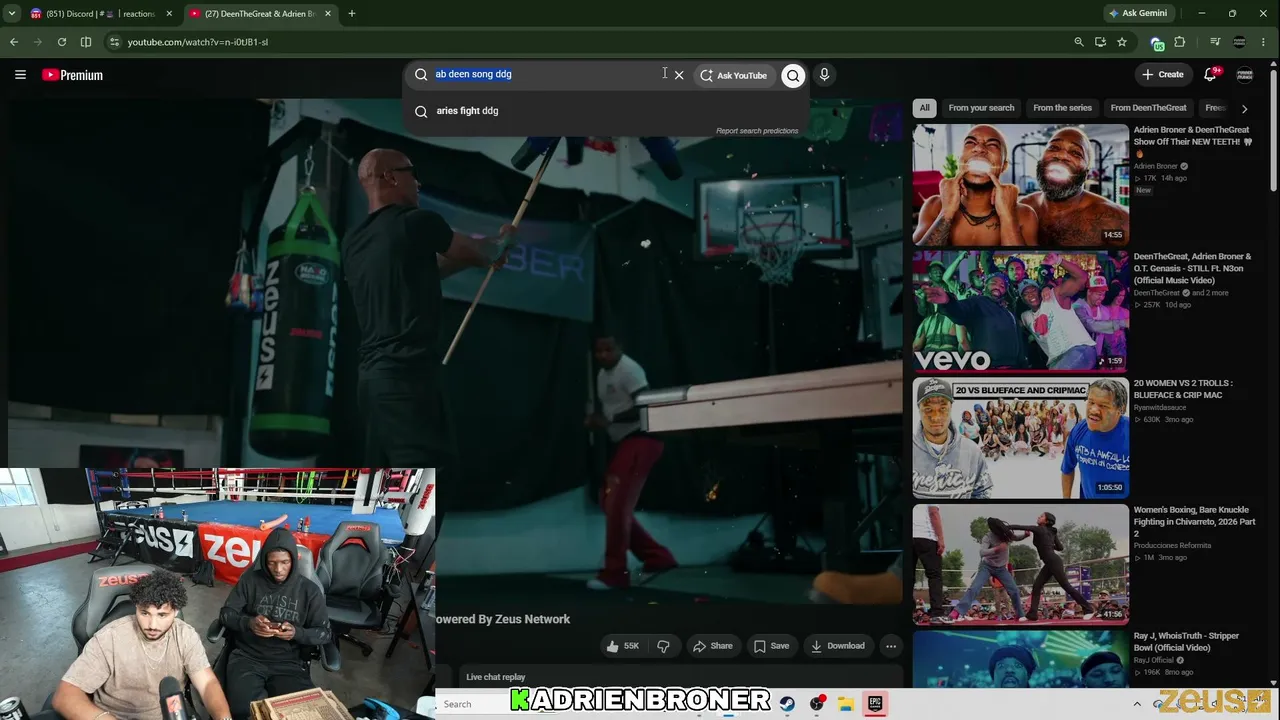Start voice search with the microphone
Viewport: 1280px width, 720px height.
pos(824,75)
